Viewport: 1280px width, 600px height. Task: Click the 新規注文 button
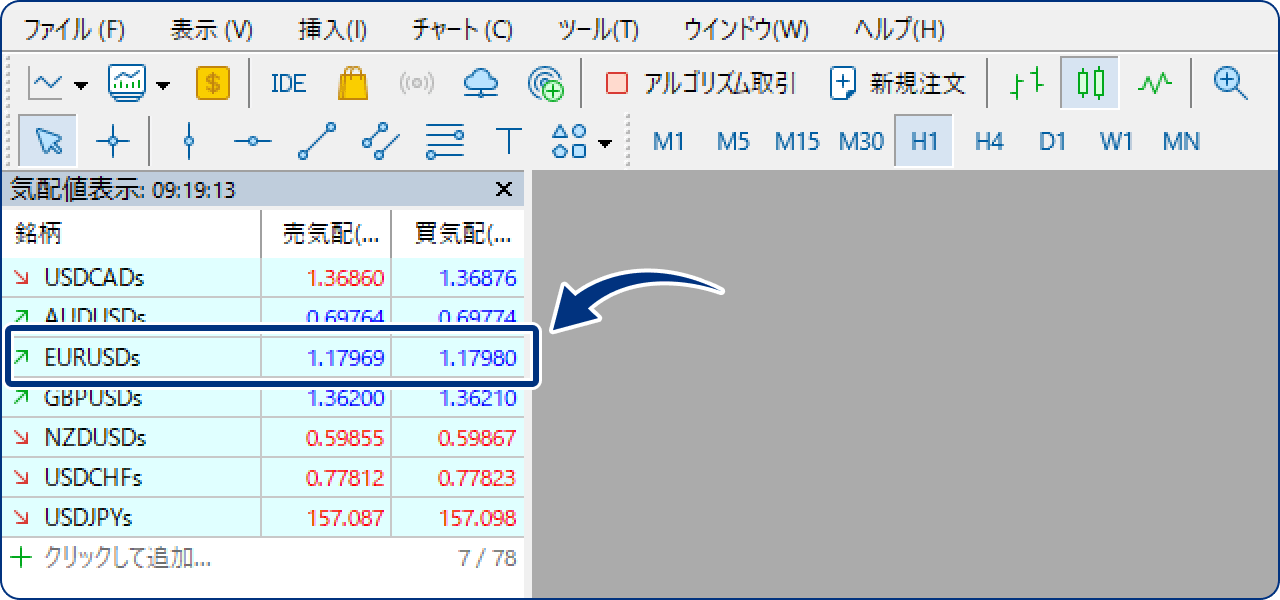pos(901,83)
